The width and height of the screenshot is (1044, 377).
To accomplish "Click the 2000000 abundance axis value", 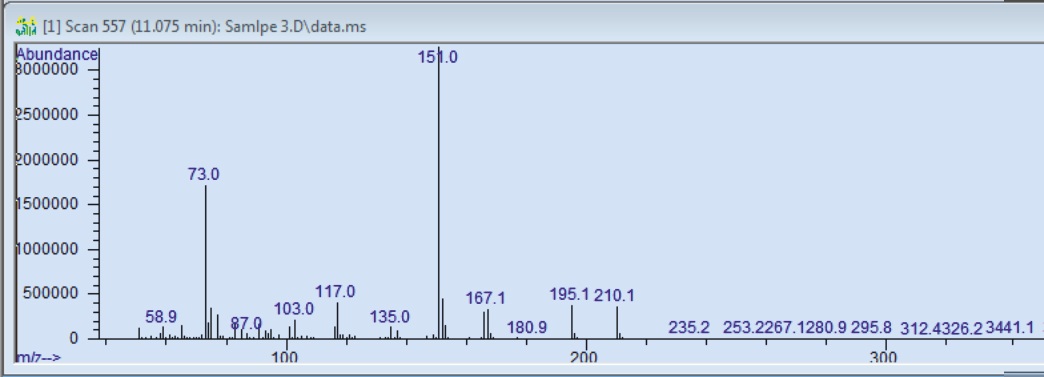I will (47, 160).
